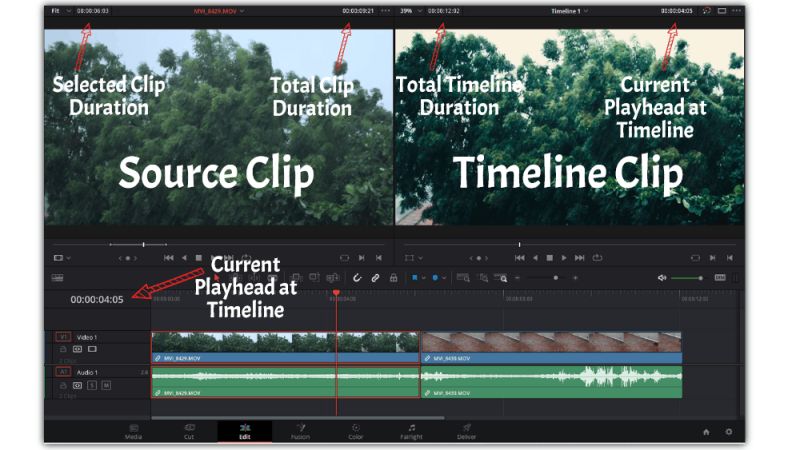Image resolution: width=800 pixels, height=450 pixels.
Task: Go to first frame in source viewer
Action: click(168, 258)
